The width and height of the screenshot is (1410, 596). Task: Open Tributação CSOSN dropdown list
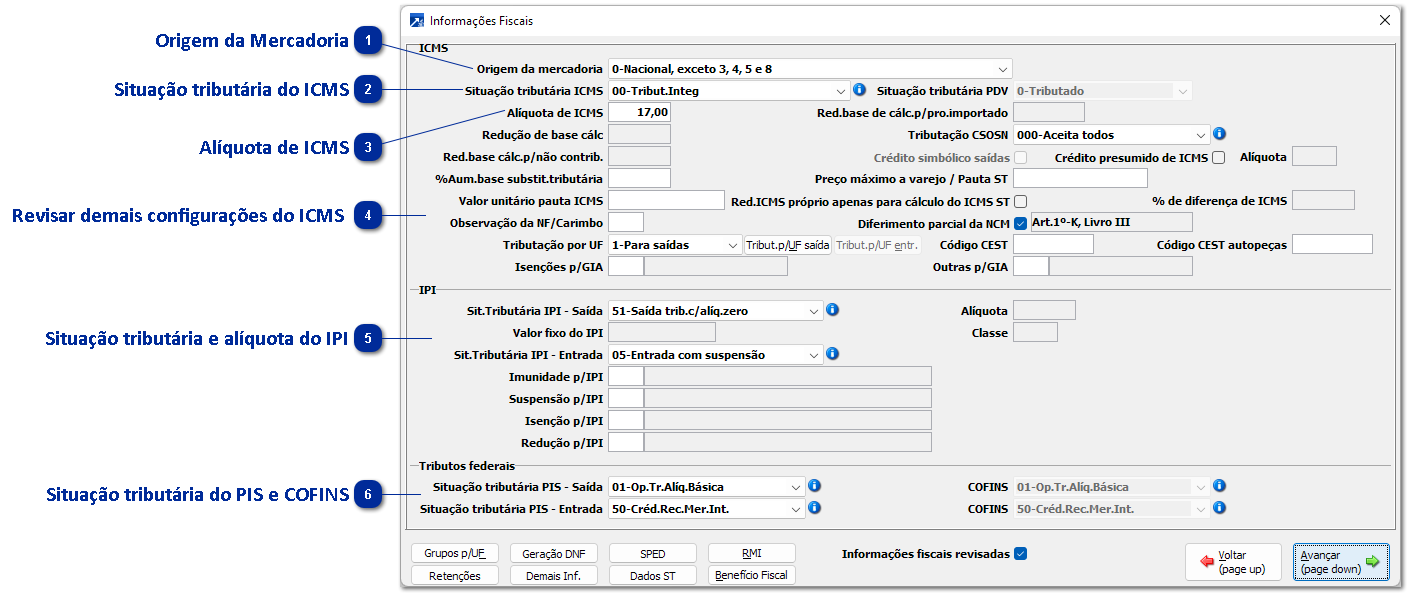pyautogui.click(x=1200, y=135)
